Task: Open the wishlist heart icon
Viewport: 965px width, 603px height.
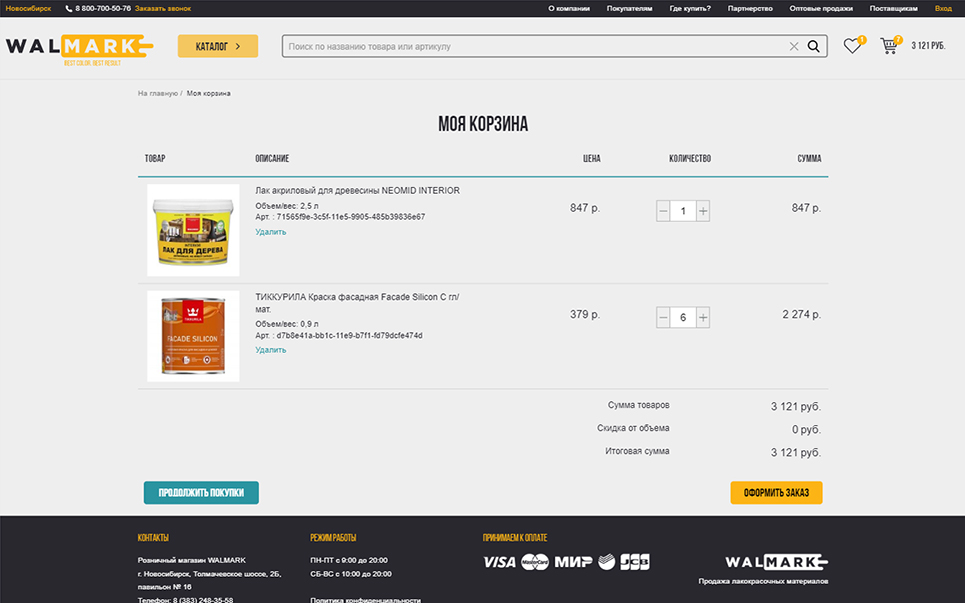Action: pos(852,46)
